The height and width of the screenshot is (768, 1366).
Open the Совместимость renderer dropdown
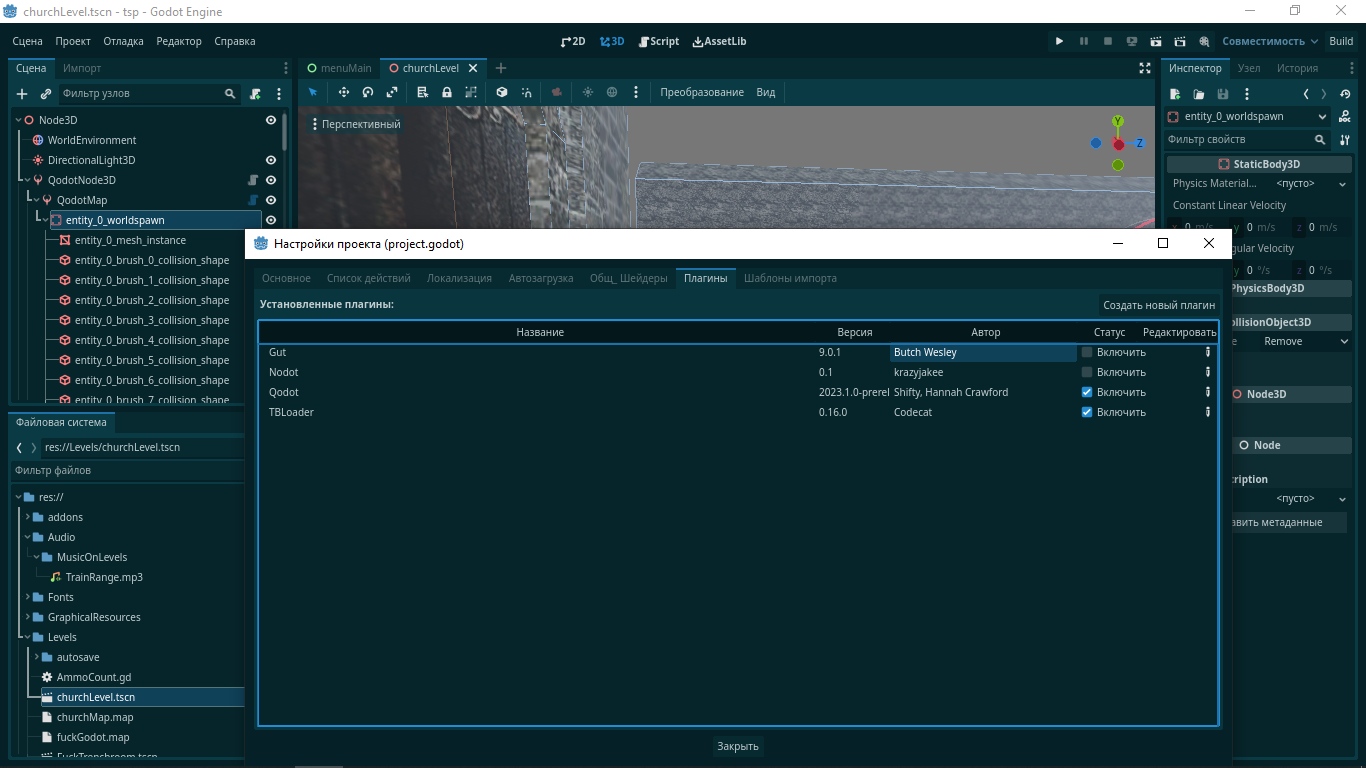[x=1271, y=41]
